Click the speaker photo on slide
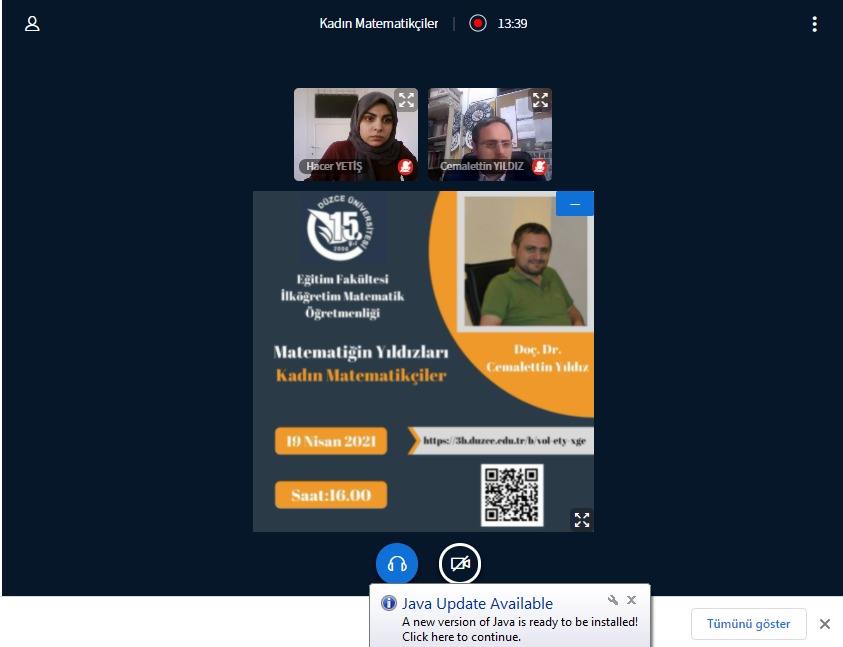The image size is (843, 647). pos(524,262)
